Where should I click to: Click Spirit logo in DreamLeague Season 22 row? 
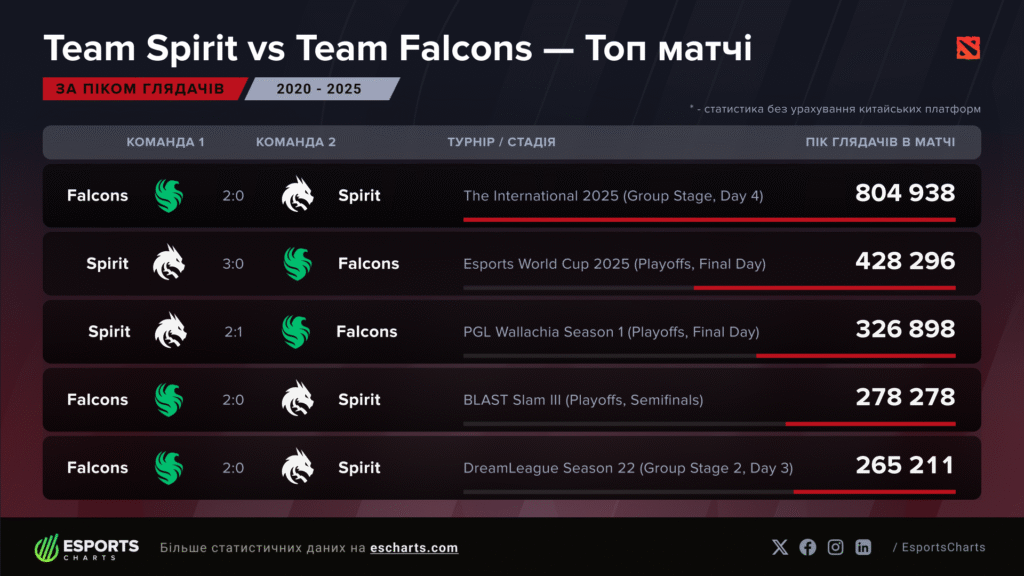pos(297,468)
